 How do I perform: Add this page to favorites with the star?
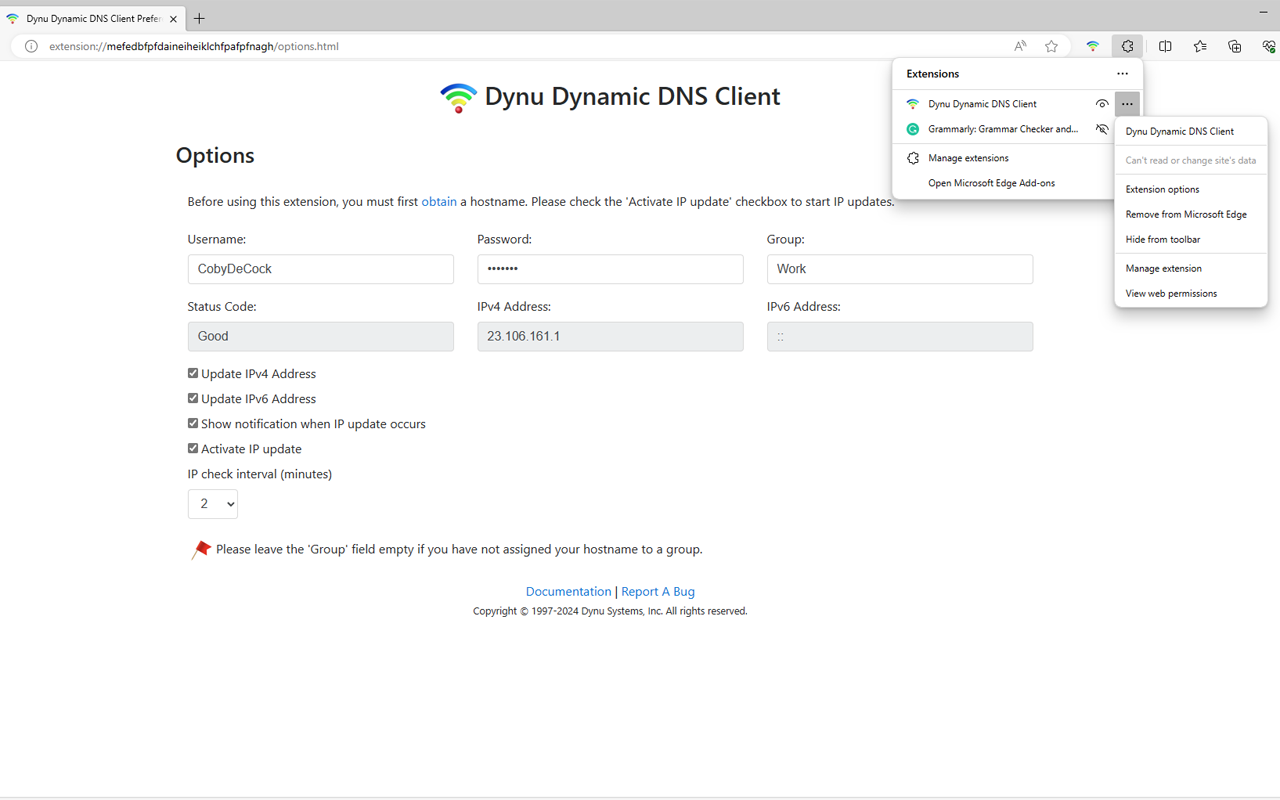click(1051, 46)
